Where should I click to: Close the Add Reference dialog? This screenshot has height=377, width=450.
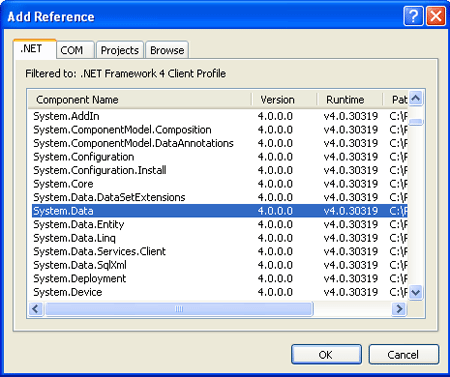pos(436,16)
